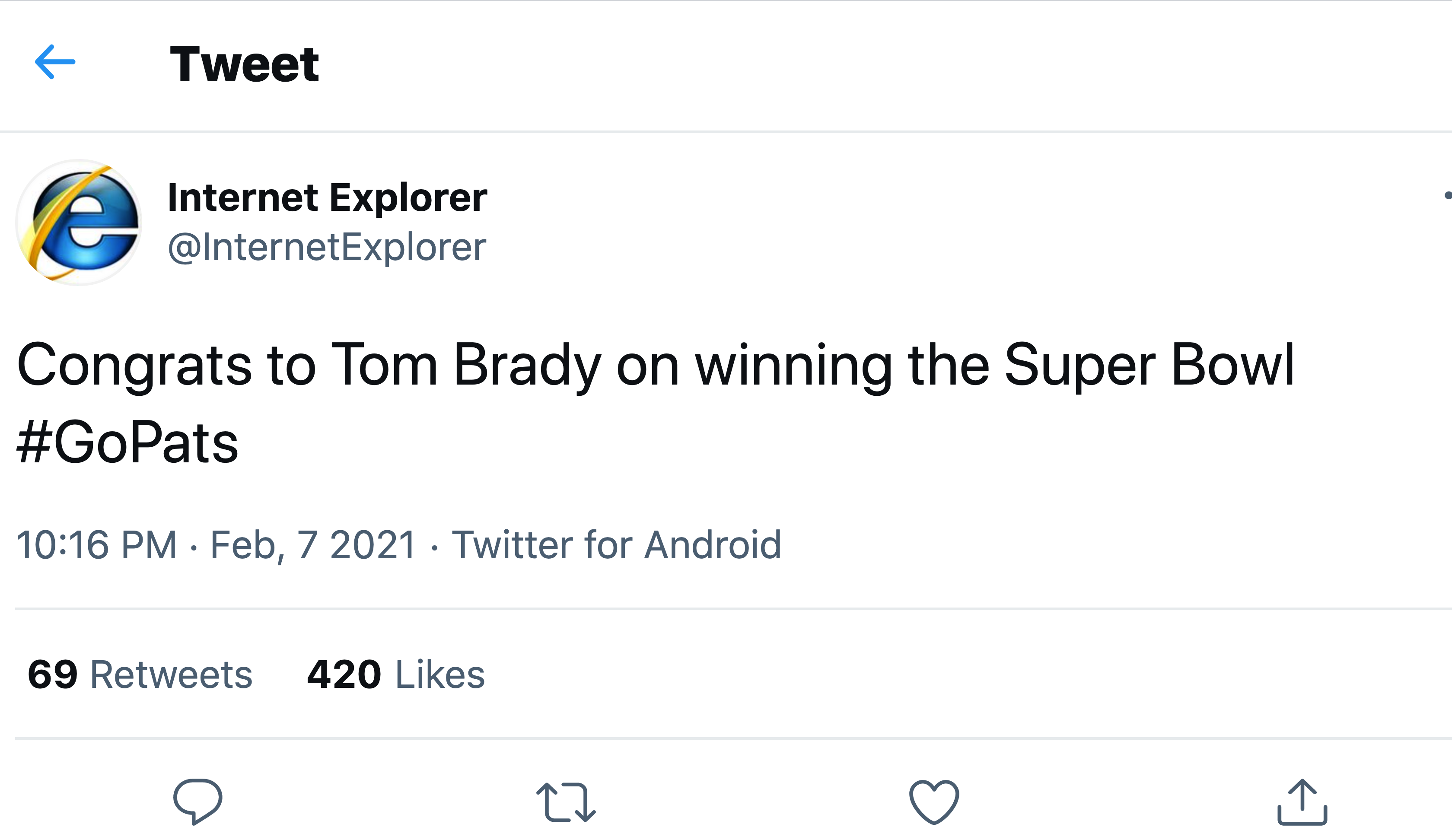The height and width of the screenshot is (840, 1452).
Task: Retweet the Internet Explorer tweet
Action: [x=566, y=801]
